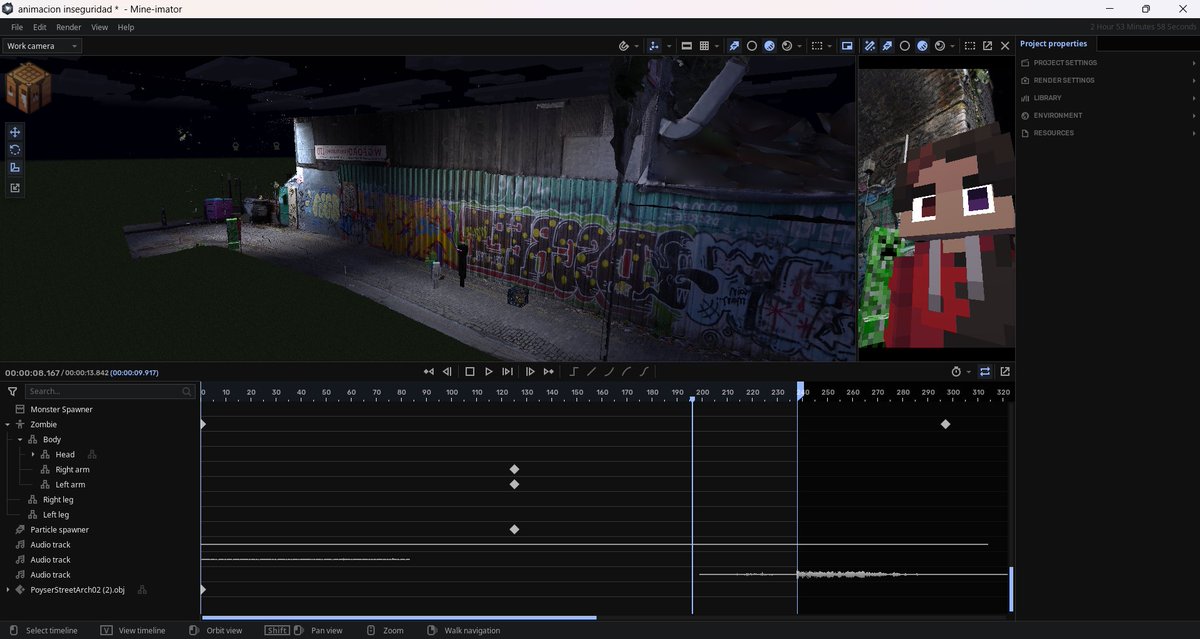Screen dimensions: 1200x639
Task: Open the Help menu
Action: (x=126, y=27)
